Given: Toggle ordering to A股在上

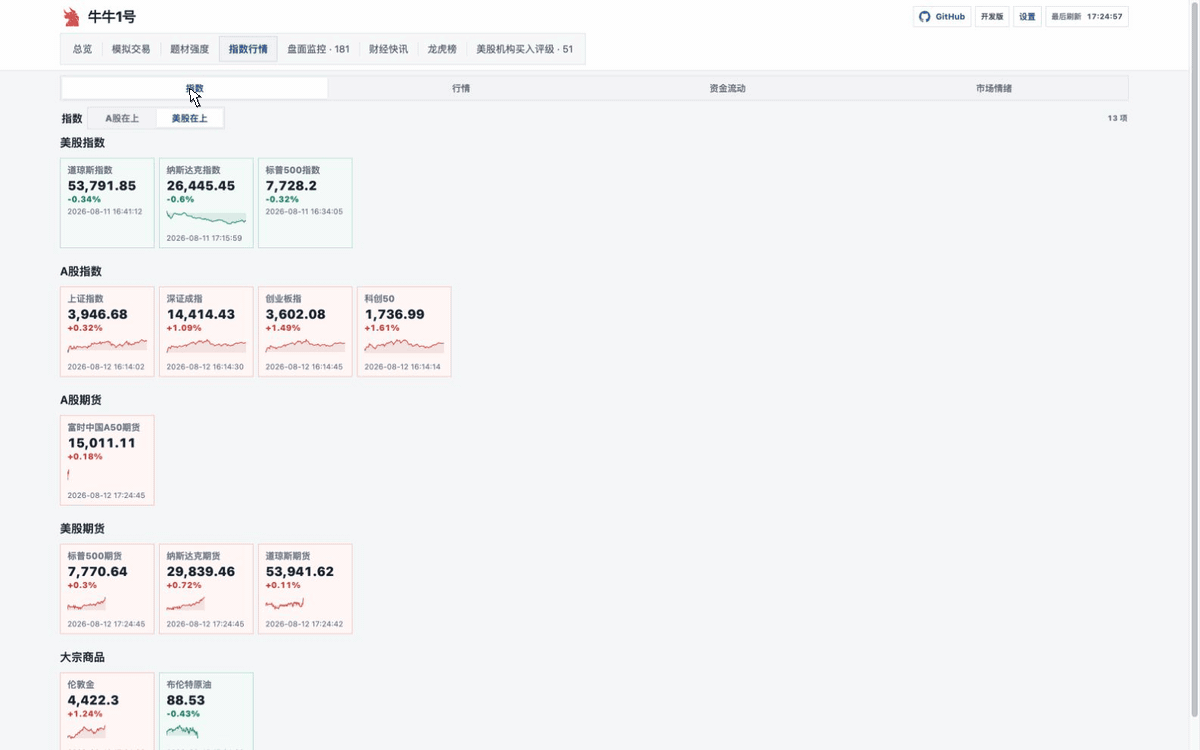Looking at the screenshot, I should pos(122,118).
